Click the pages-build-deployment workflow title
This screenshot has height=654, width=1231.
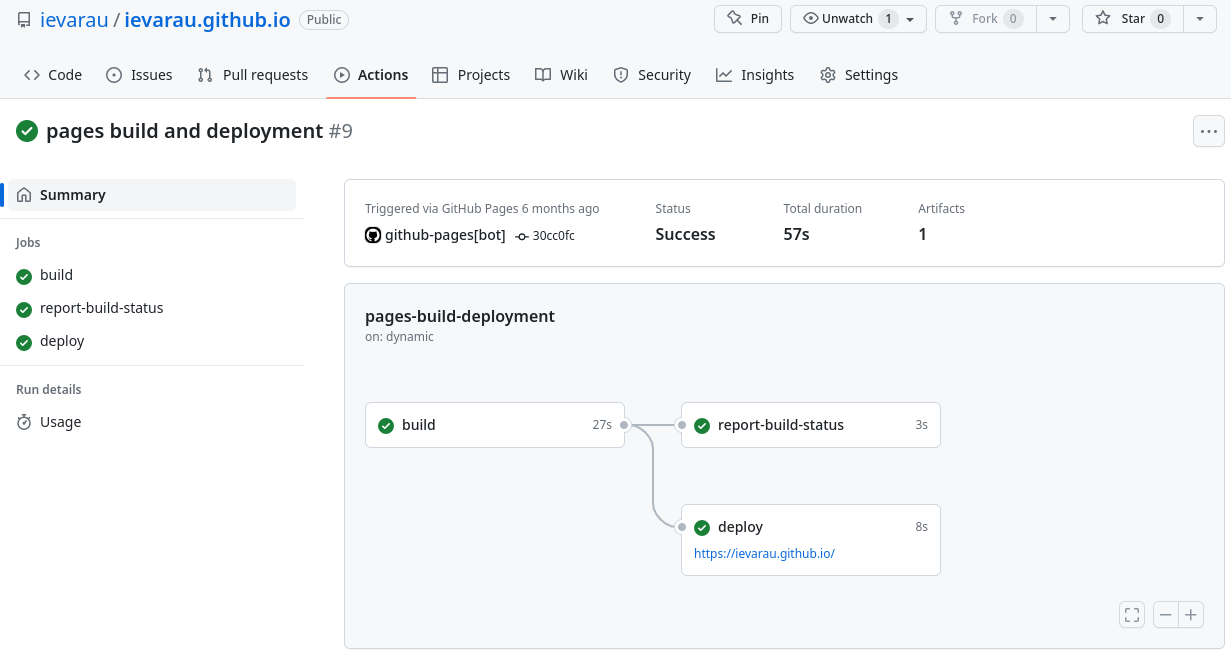(460, 316)
